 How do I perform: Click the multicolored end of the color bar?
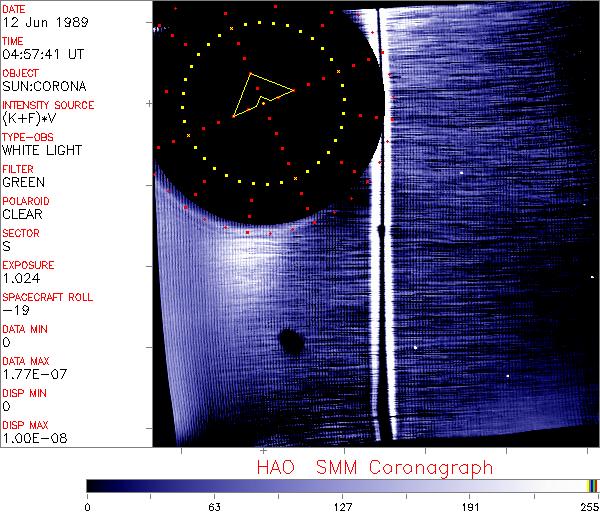592,485
